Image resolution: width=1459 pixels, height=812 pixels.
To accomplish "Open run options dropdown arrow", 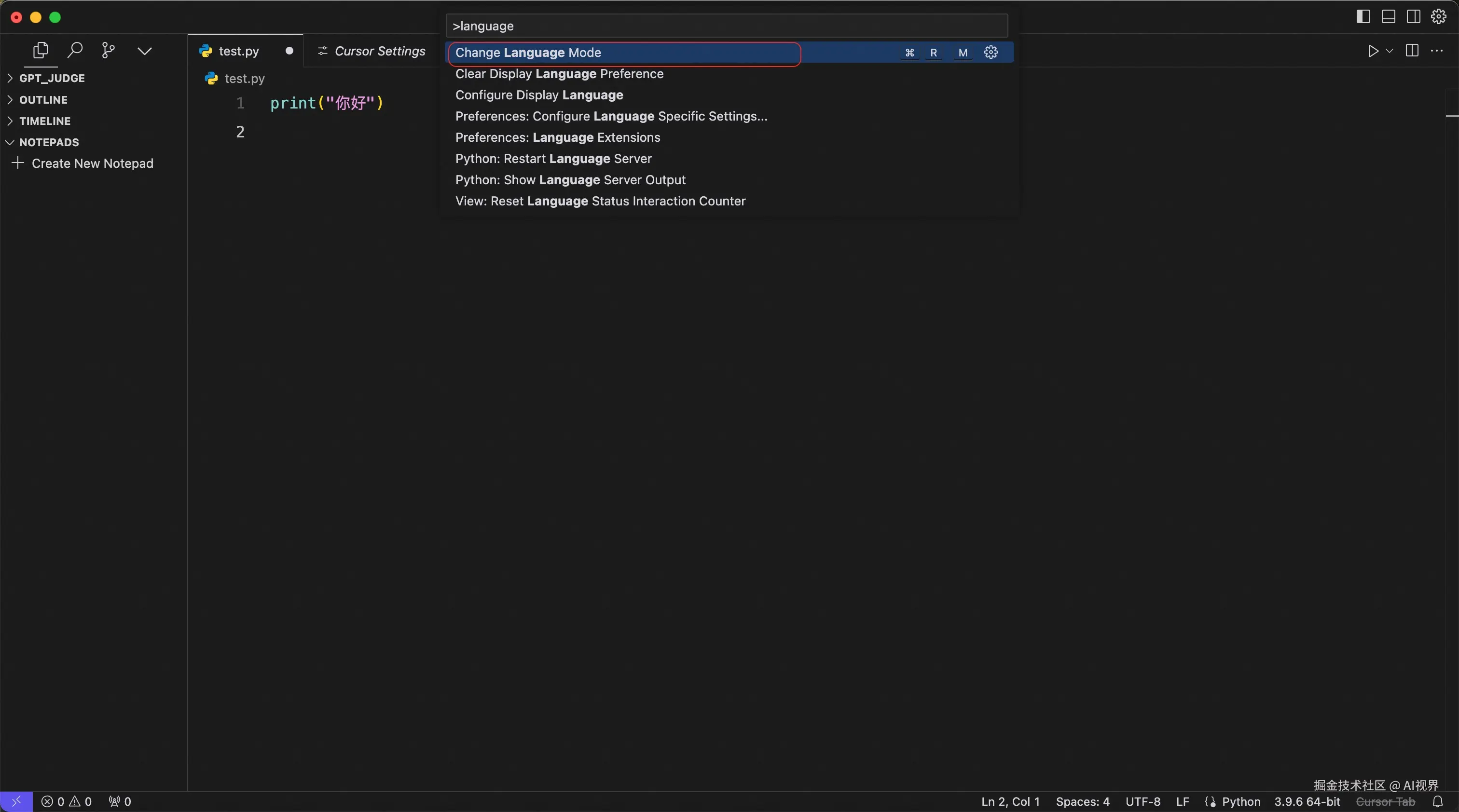I will 1390,51.
